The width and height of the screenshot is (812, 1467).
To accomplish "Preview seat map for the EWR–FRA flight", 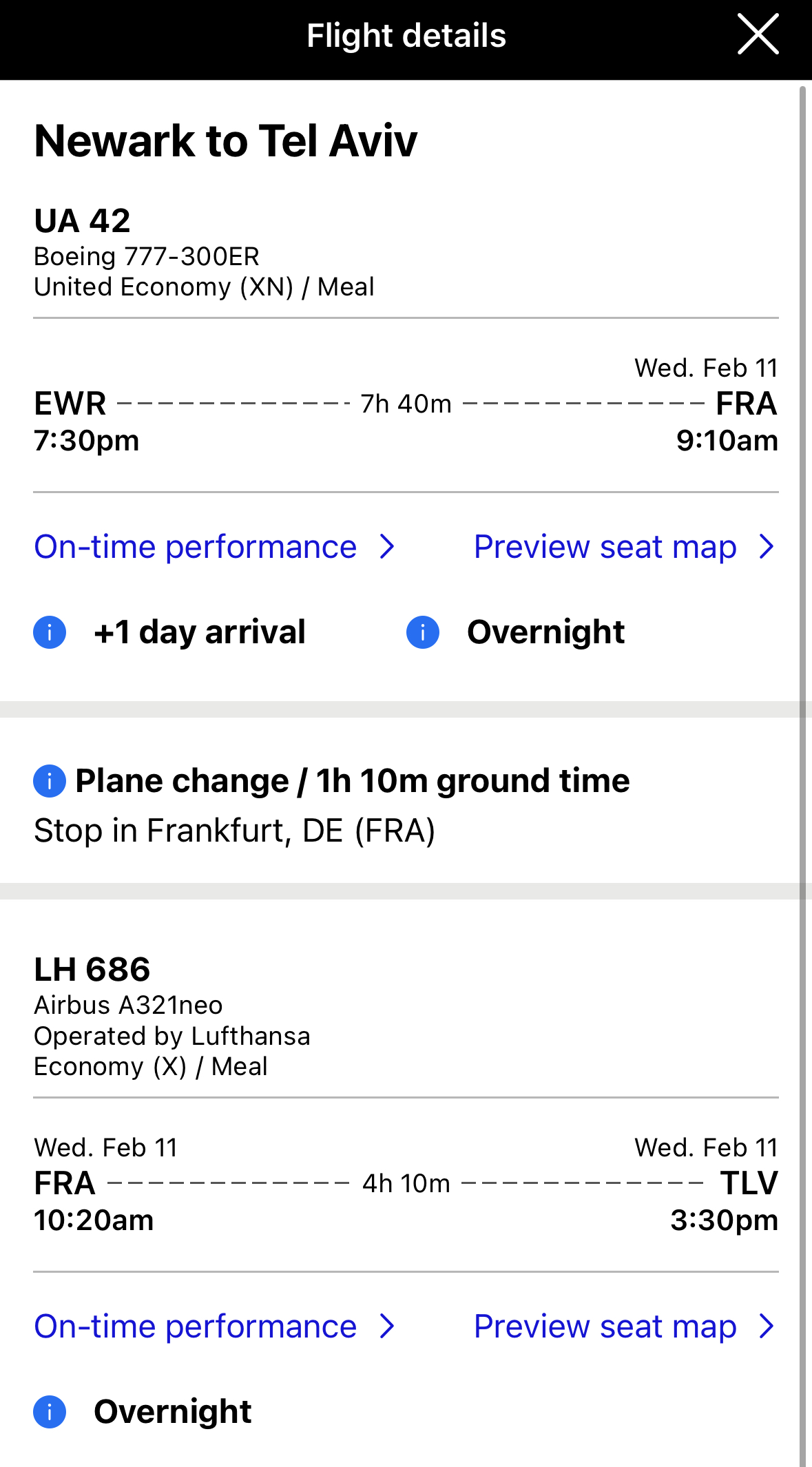I will pos(605,547).
